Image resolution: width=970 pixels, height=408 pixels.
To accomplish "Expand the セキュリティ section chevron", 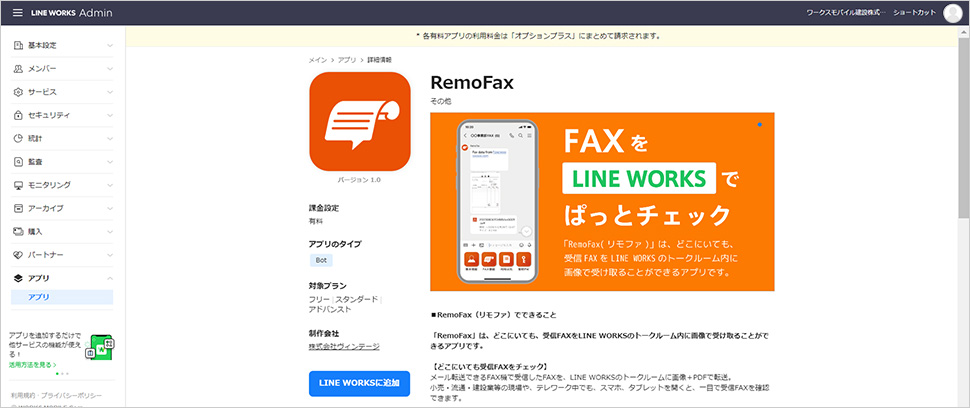I will tap(109, 116).
